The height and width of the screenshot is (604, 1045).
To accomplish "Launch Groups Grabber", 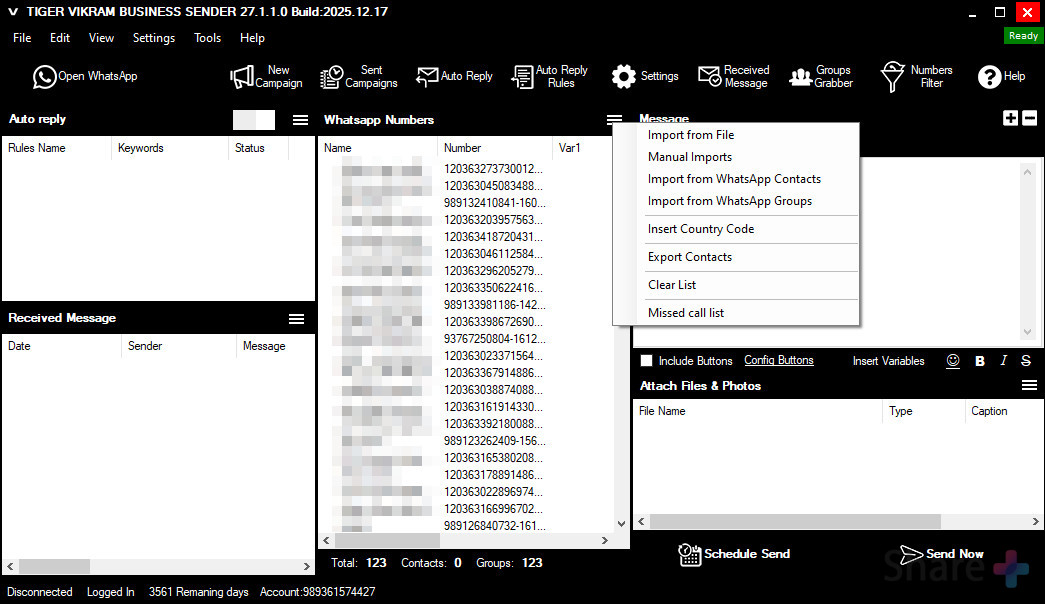I will 821,77.
